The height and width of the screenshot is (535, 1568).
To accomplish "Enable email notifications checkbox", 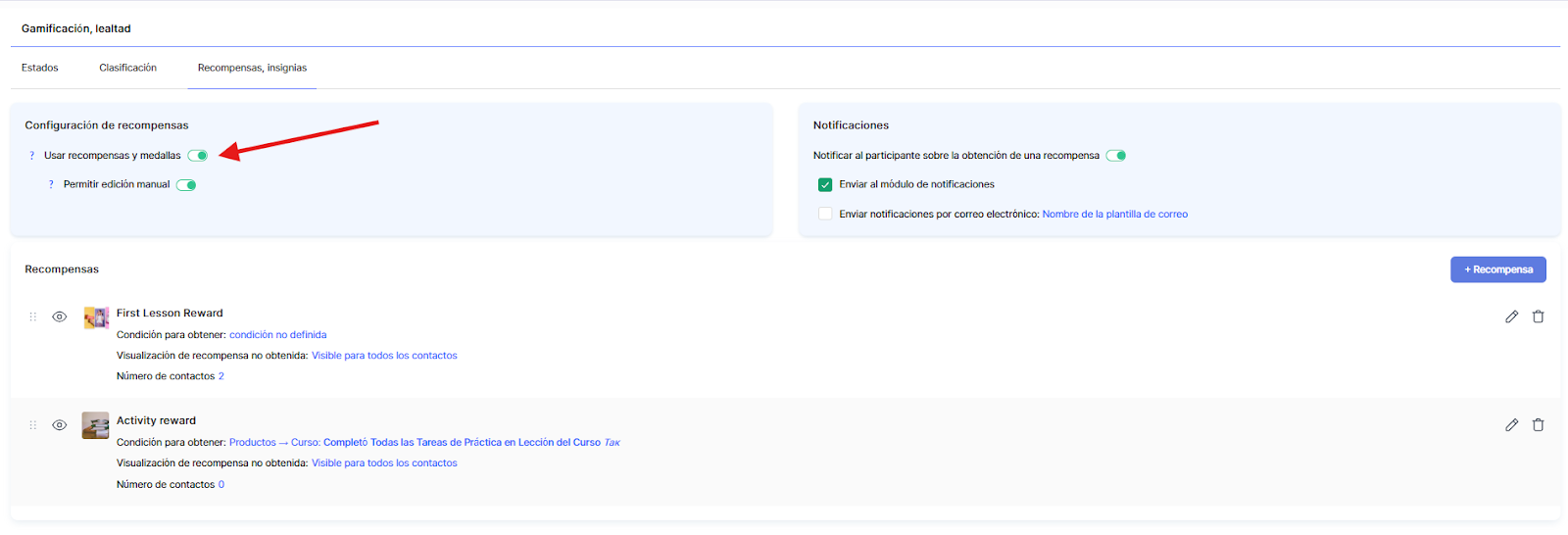I will (x=825, y=214).
